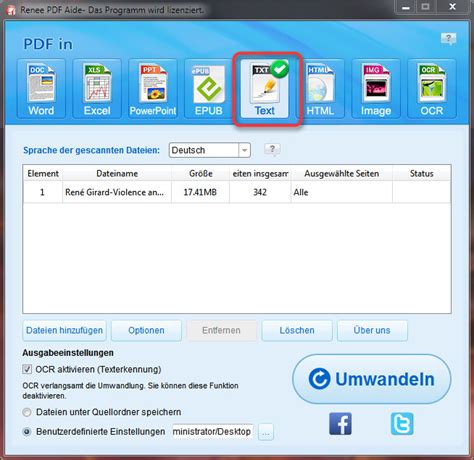Open the Facebook page icon
The image size is (474, 460).
click(340, 424)
